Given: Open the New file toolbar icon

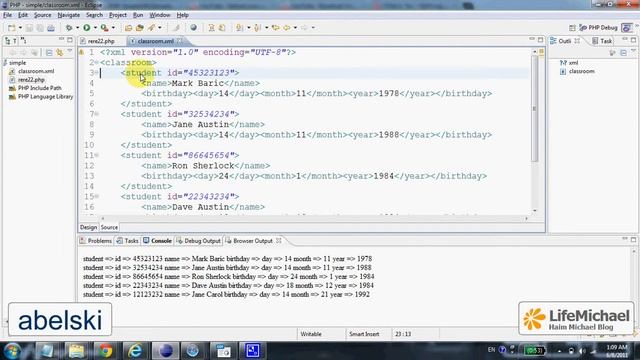Looking at the screenshot, I should pos(11,28).
